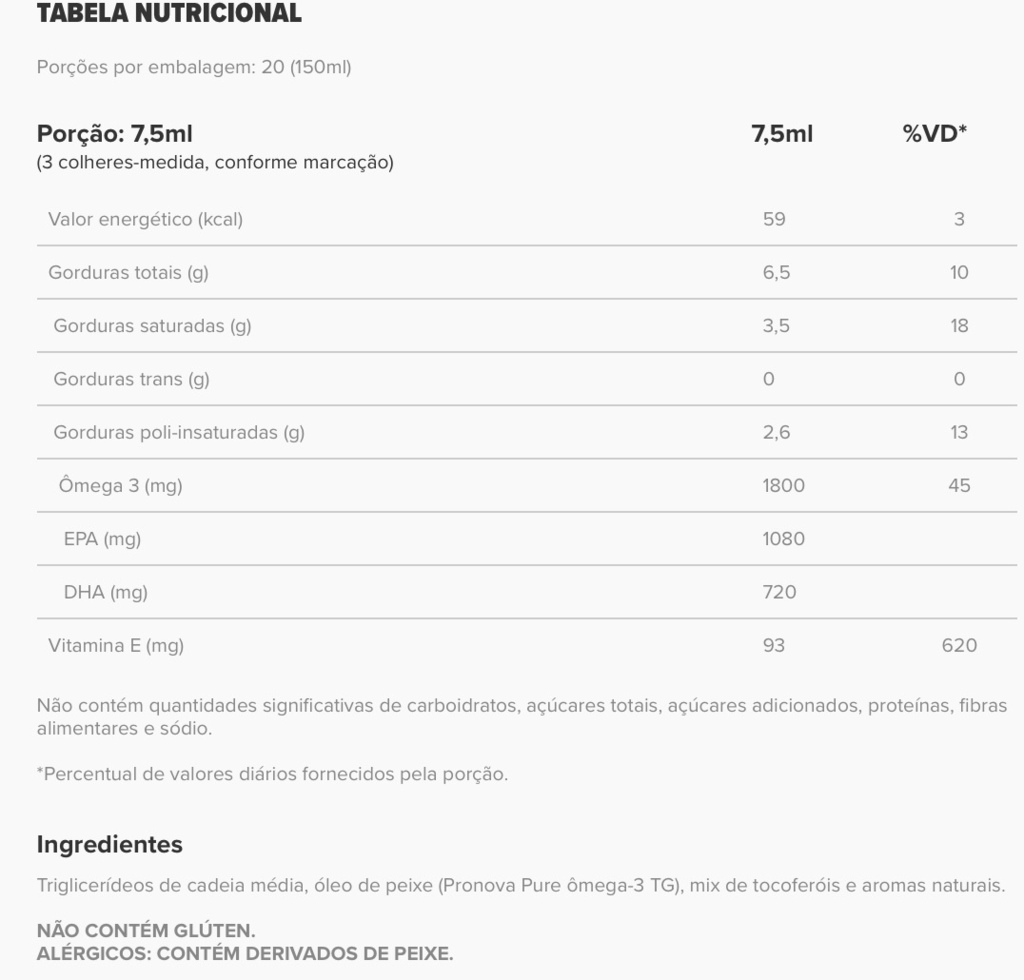Select the Gorduras trans (g) row
The width and height of the screenshot is (1024, 980).
[526, 379]
